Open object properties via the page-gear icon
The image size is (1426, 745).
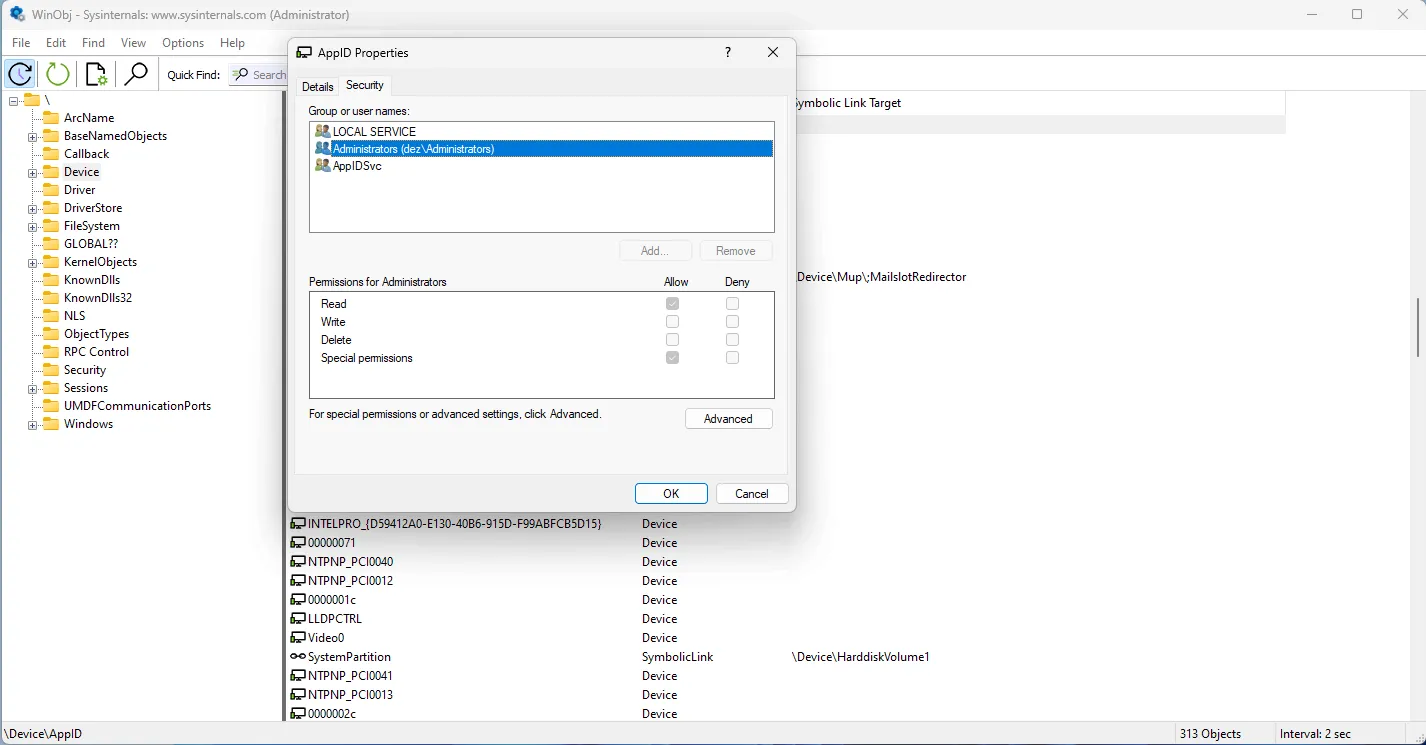[x=96, y=74]
